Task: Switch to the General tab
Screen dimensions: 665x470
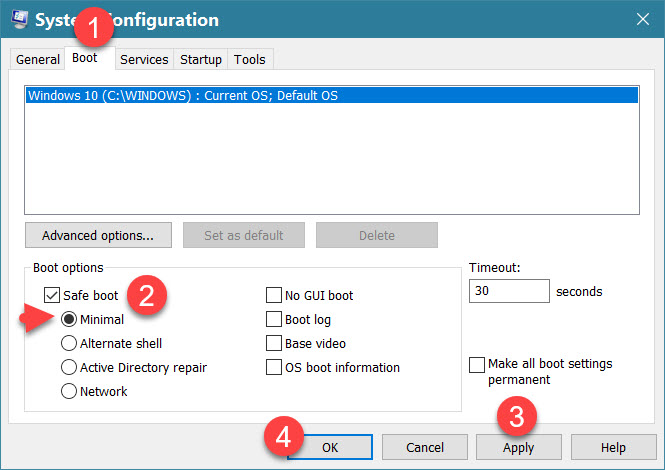Action: click(x=38, y=60)
